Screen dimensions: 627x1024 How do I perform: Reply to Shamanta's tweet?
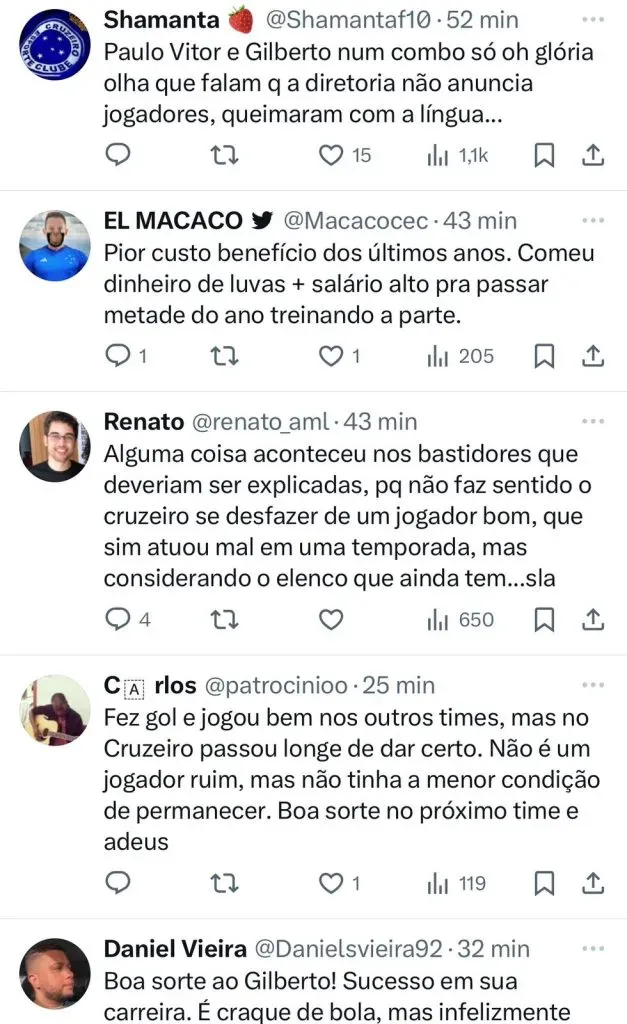[x=118, y=155]
